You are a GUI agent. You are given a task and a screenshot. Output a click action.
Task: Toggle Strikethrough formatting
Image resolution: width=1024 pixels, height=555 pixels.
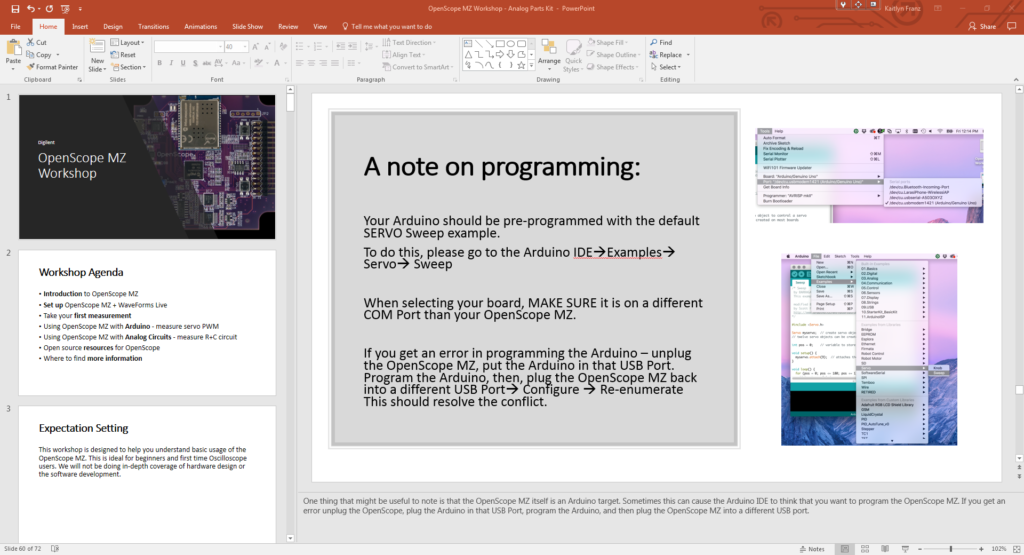pyautogui.click(x=206, y=63)
